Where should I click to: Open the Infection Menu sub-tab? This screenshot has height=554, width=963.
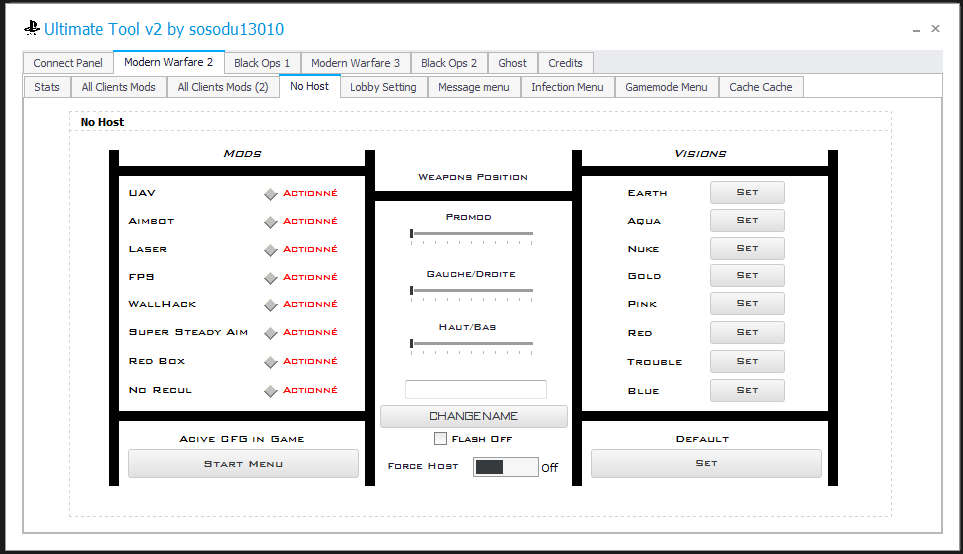[567, 87]
